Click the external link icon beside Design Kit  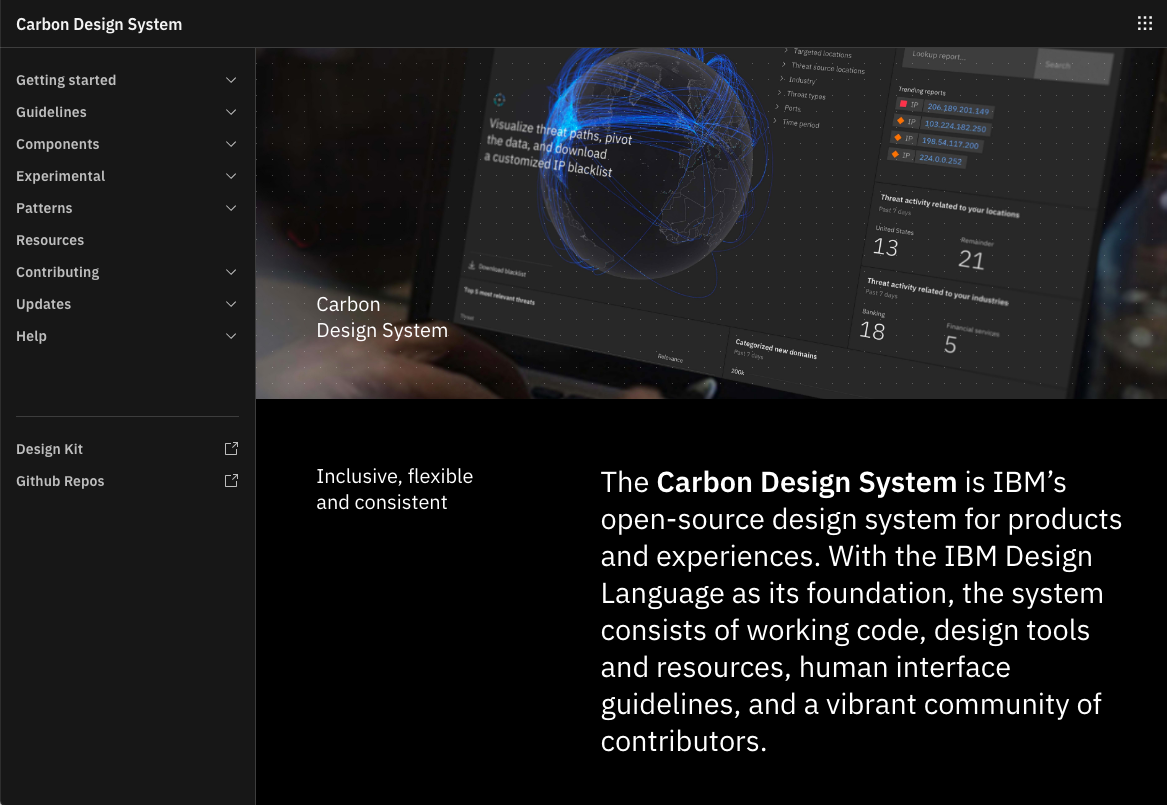tap(231, 449)
